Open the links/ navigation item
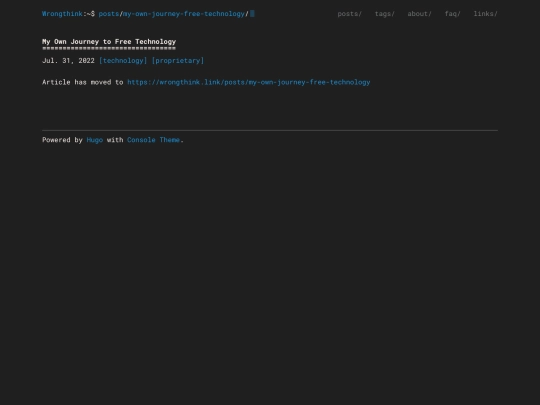 point(486,14)
